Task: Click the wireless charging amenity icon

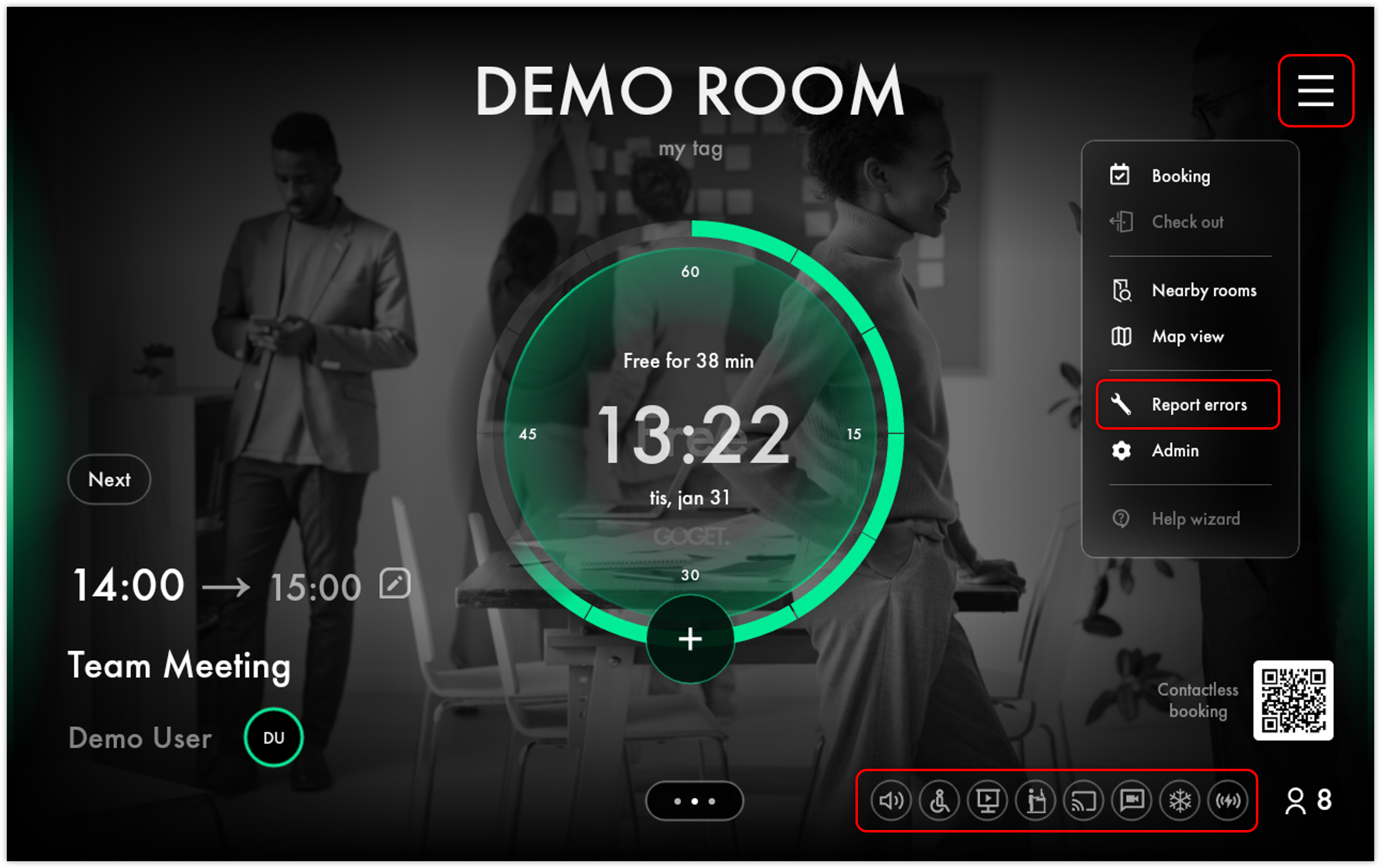Action: (1228, 800)
